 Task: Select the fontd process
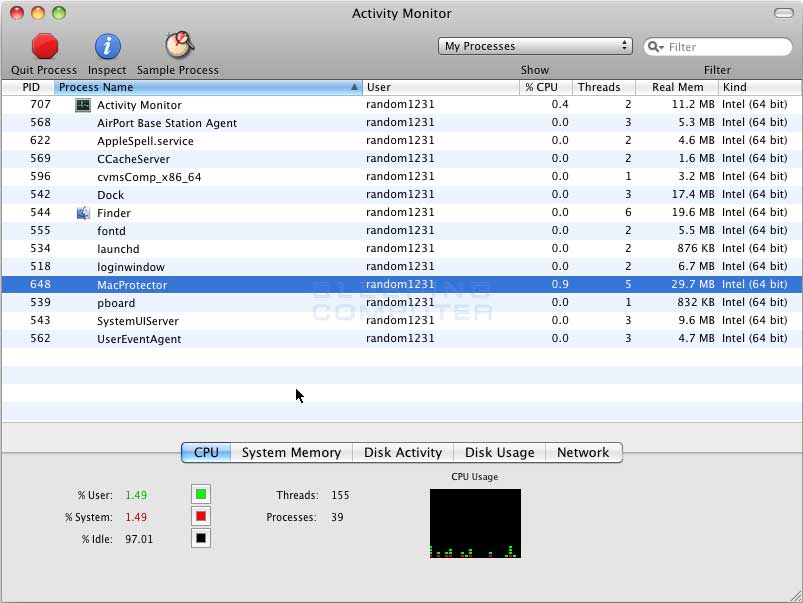[x=402, y=231]
